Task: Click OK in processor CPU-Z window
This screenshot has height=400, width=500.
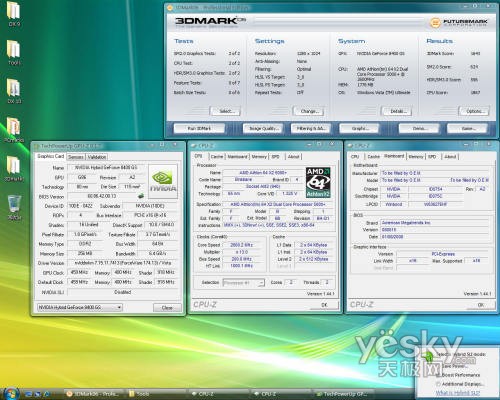Action: [x=324, y=305]
